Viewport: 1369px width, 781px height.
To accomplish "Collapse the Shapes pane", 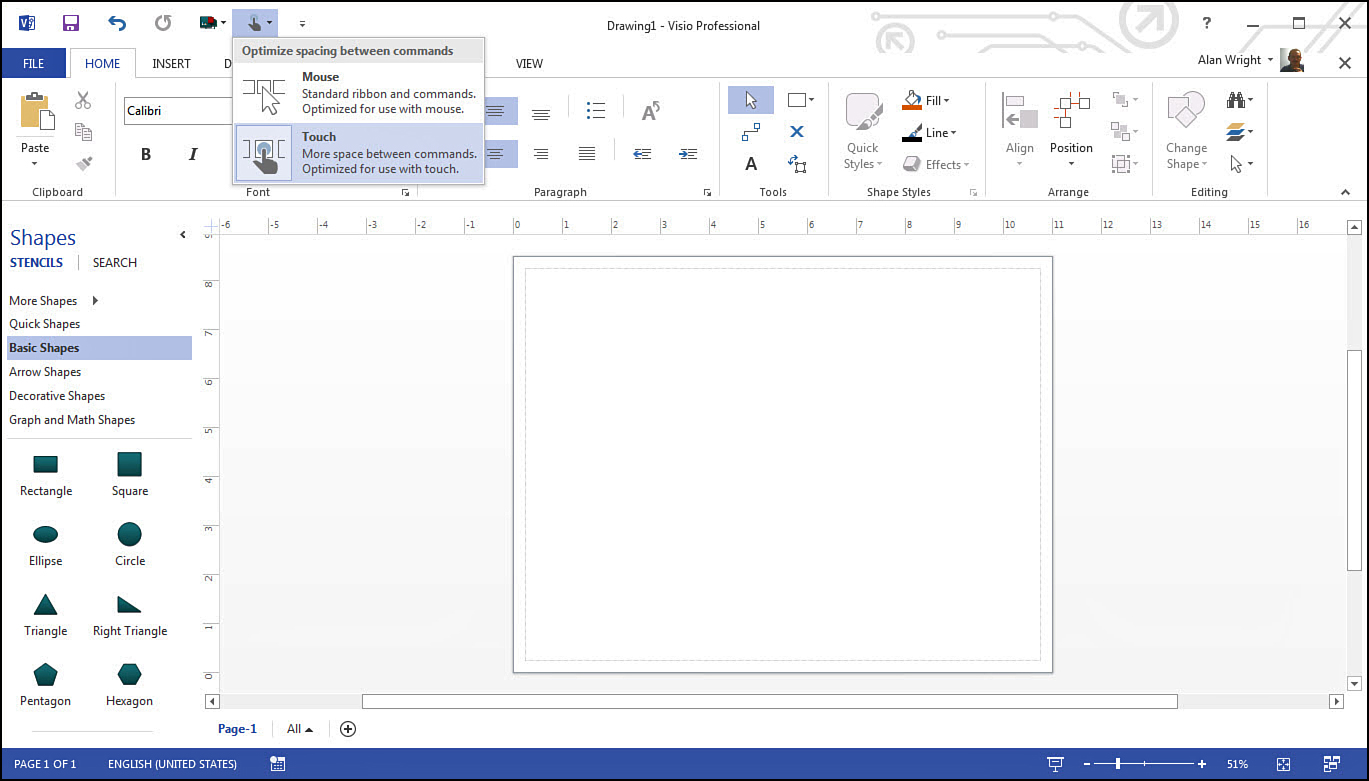I will [183, 235].
